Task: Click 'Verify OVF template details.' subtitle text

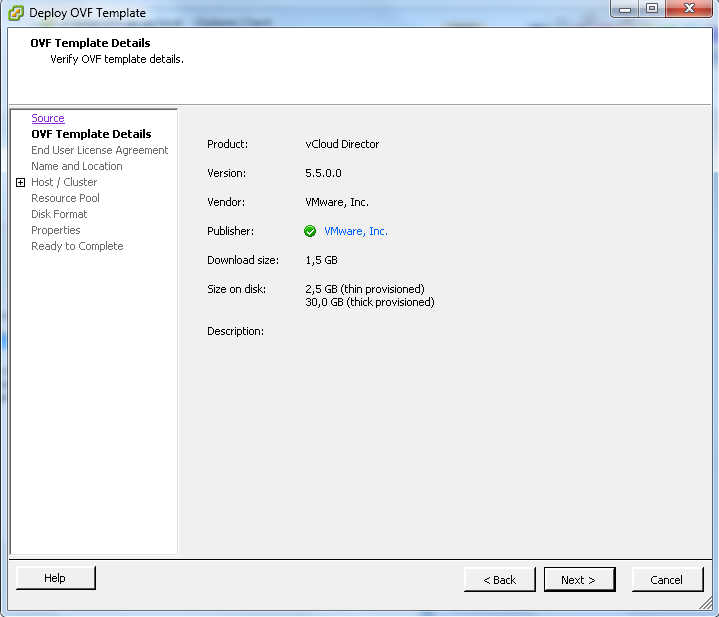Action: click(x=117, y=59)
